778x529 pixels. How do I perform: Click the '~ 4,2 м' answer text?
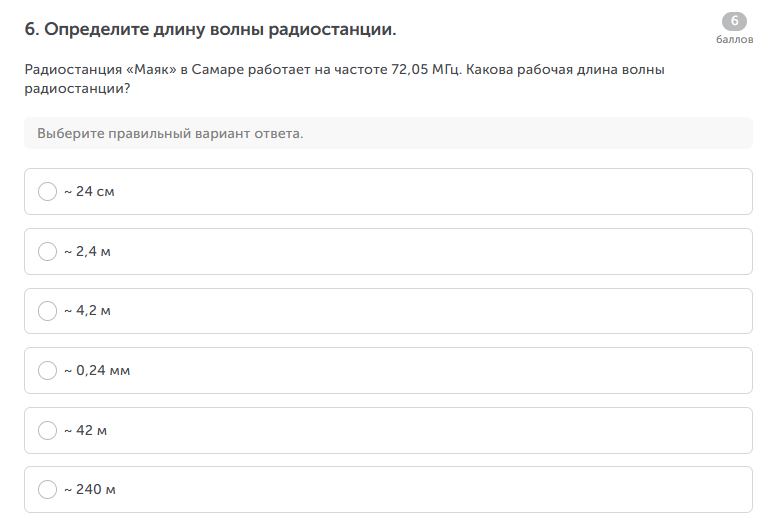click(x=87, y=311)
